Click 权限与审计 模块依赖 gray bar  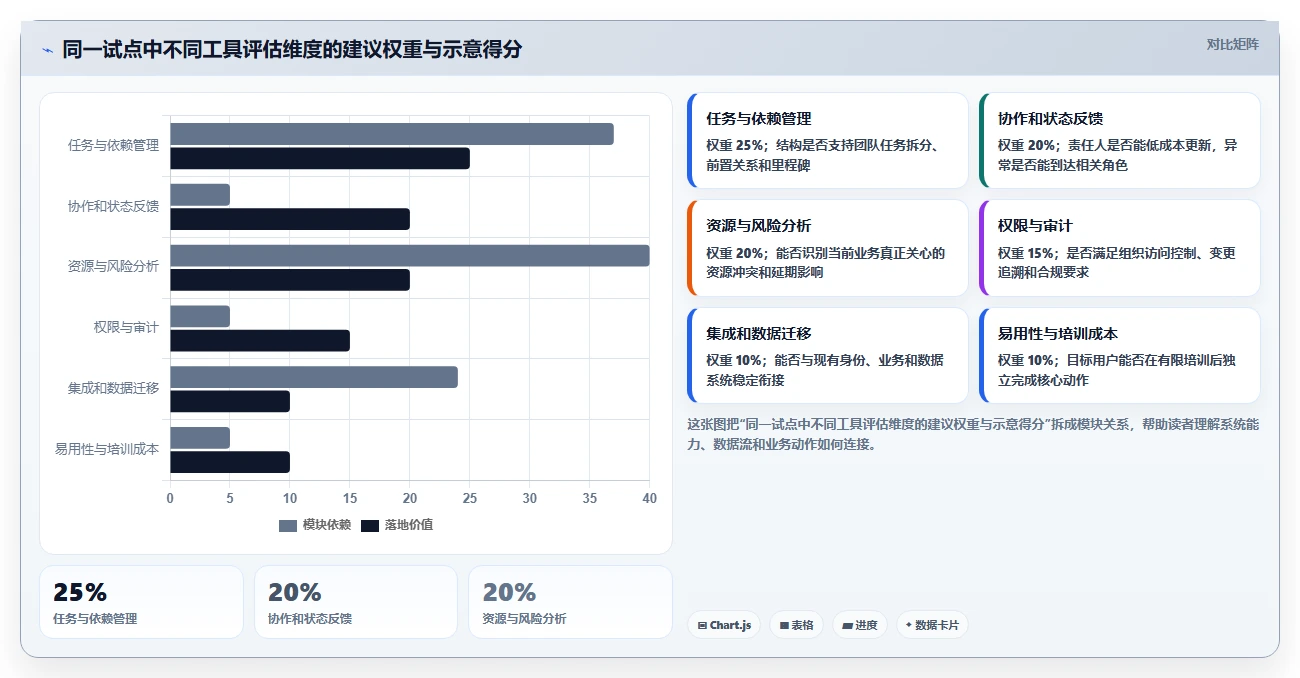pos(200,316)
